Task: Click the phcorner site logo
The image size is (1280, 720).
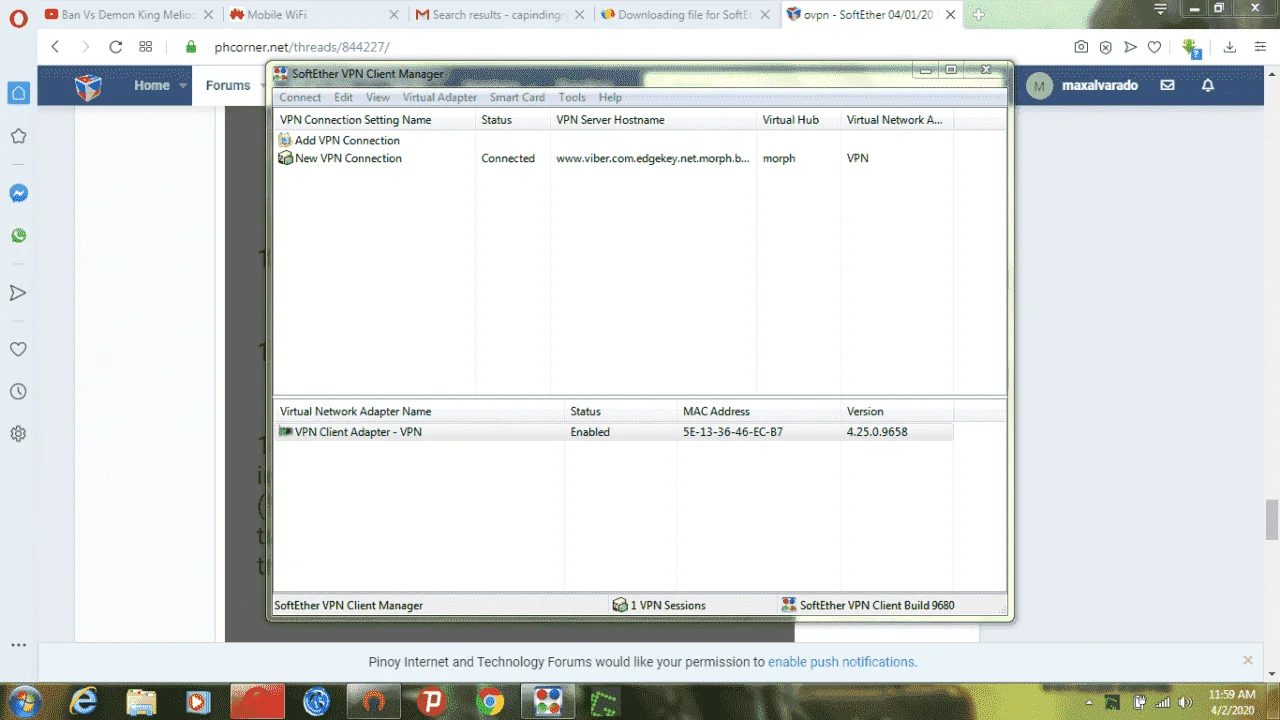Action: tap(88, 86)
